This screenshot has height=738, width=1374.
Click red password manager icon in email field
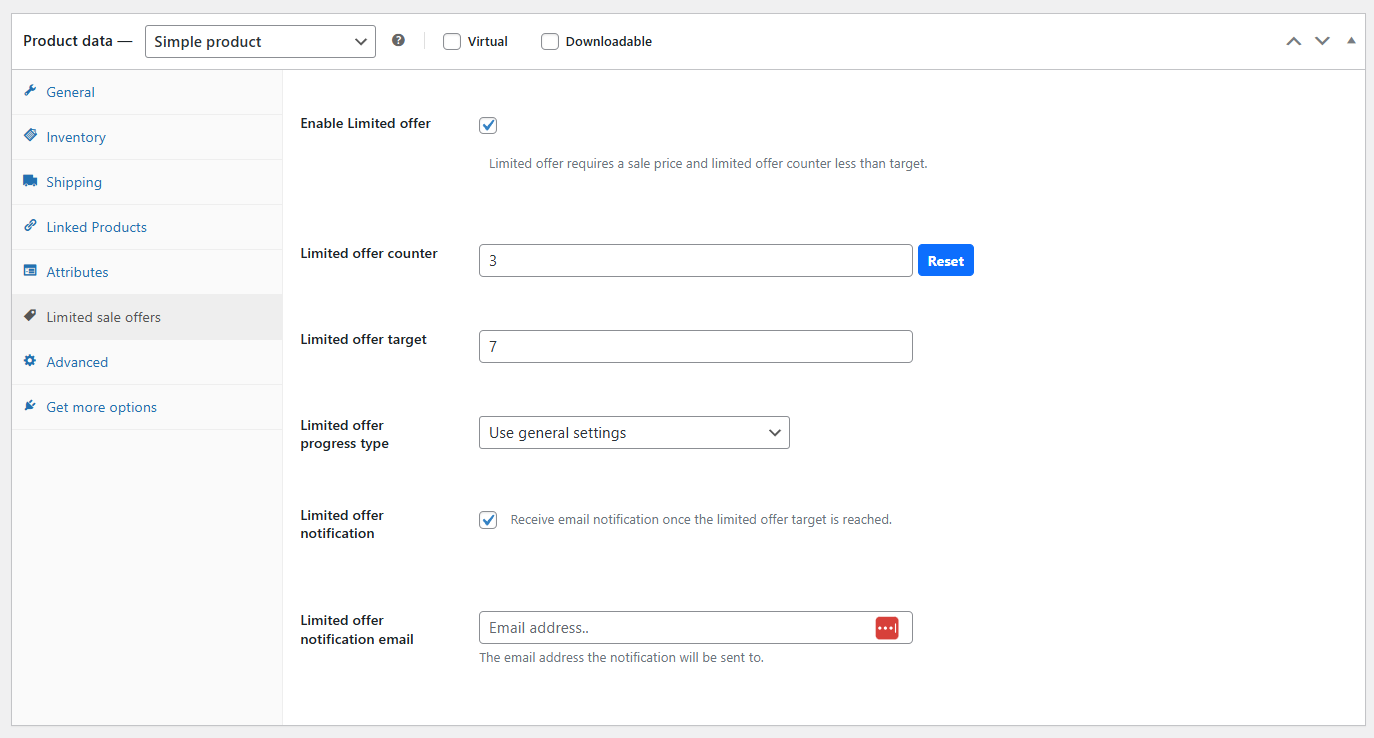pos(886,627)
